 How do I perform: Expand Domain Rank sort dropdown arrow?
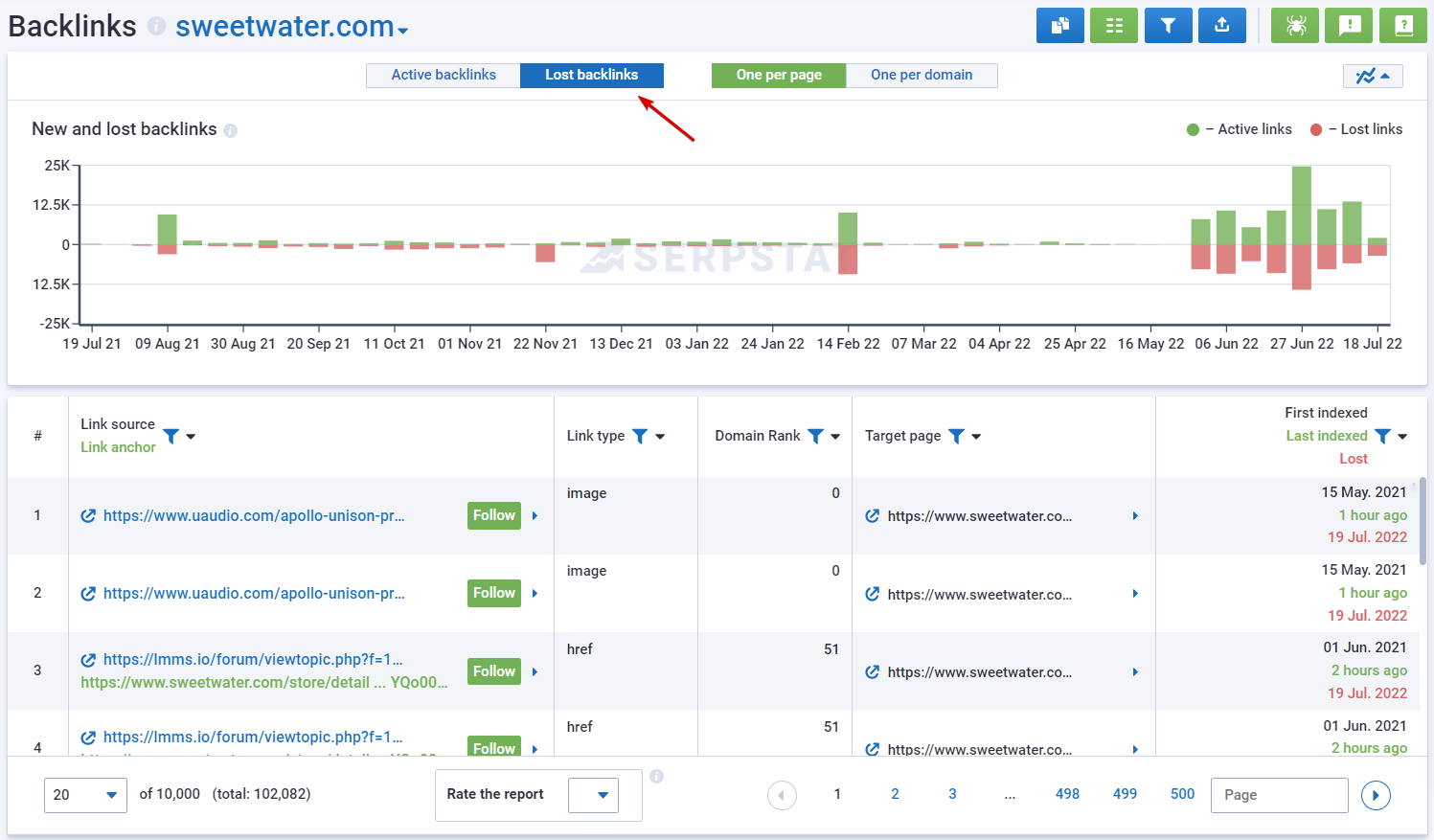coord(835,437)
